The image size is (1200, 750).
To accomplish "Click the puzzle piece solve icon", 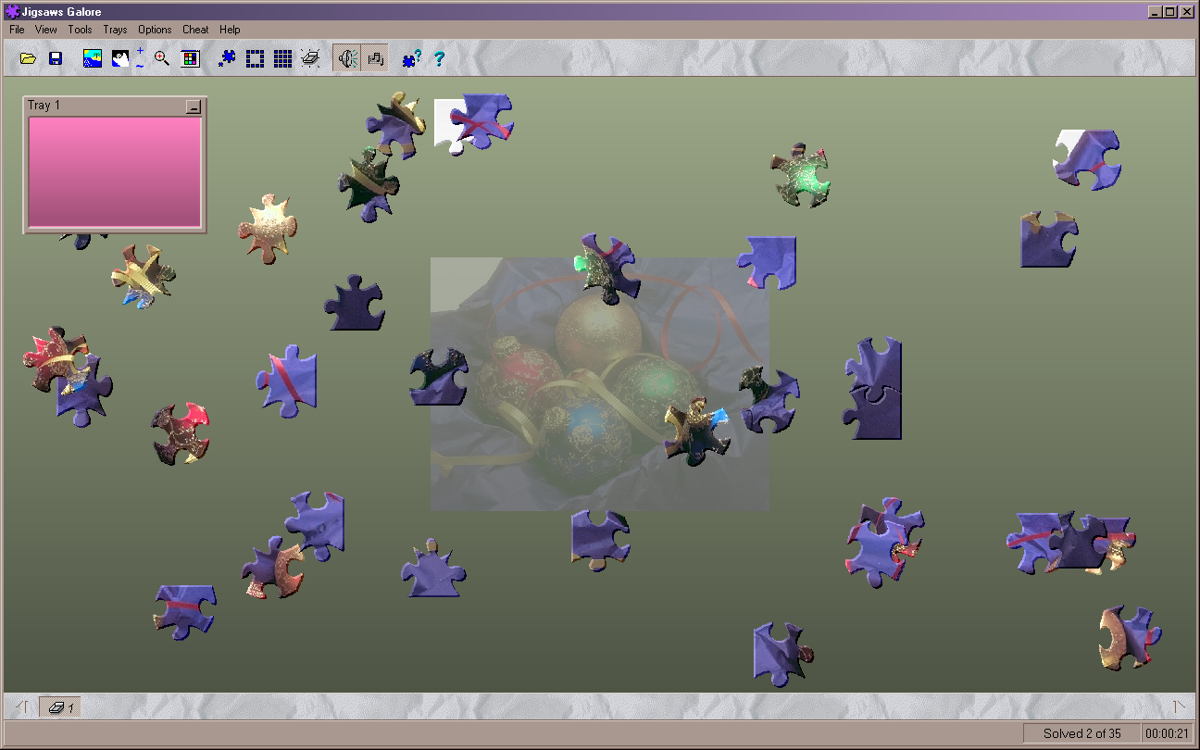I will [226, 58].
